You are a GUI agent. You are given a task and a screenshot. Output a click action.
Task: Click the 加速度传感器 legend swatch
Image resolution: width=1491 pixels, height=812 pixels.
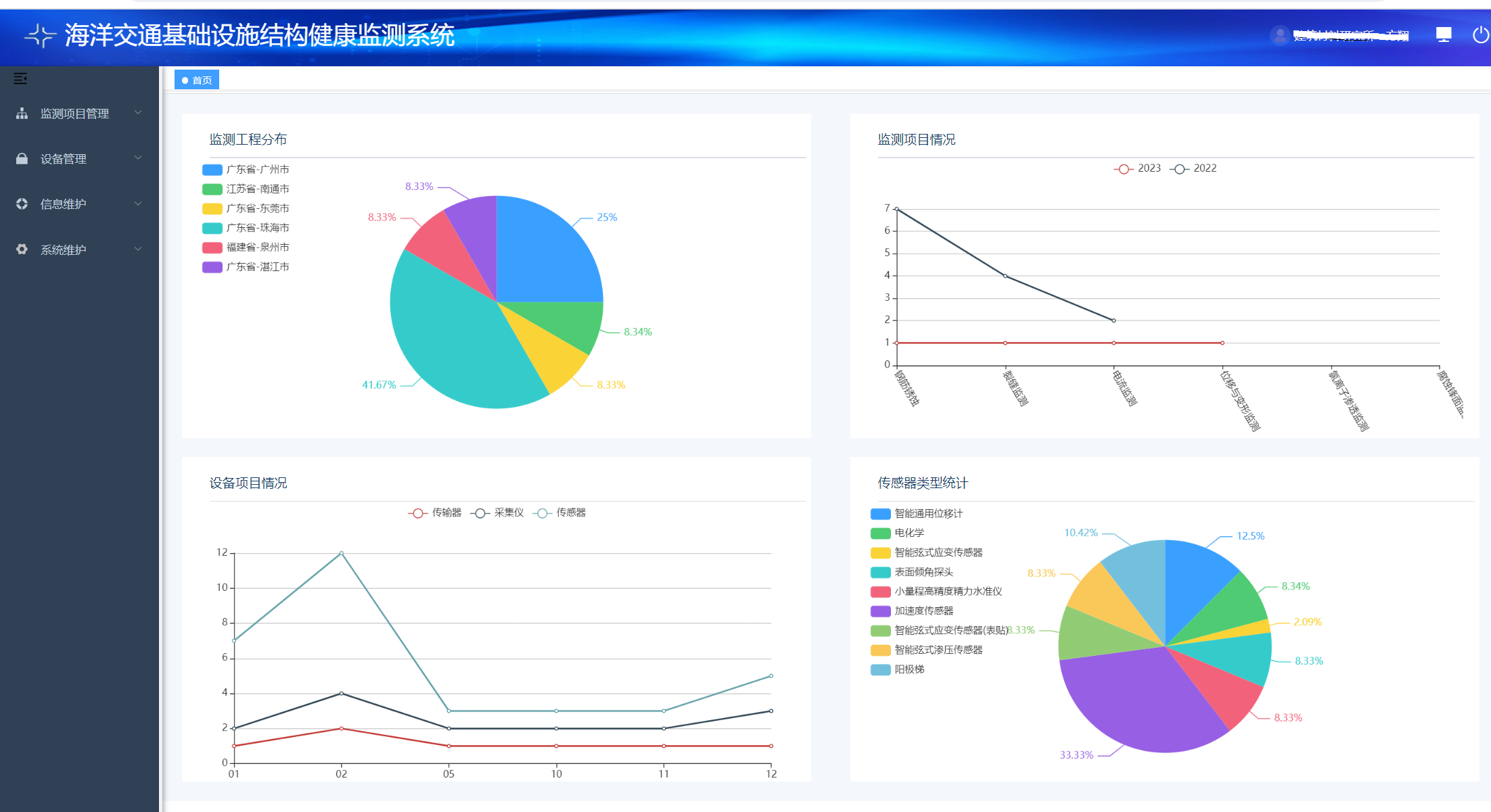[880, 611]
